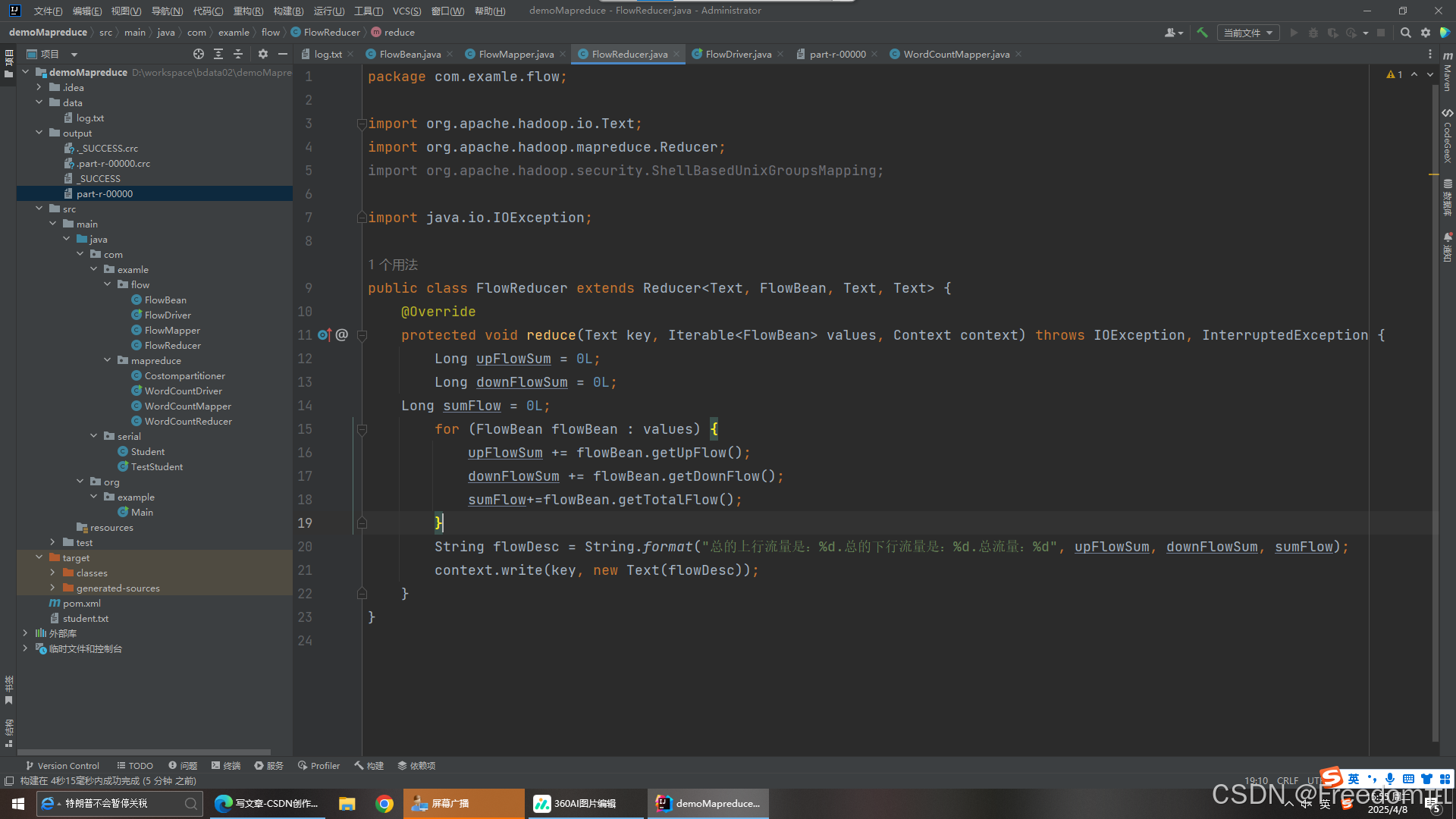The image size is (1456, 819).
Task: Collapse the mapreduce package folder
Action: point(108,361)
